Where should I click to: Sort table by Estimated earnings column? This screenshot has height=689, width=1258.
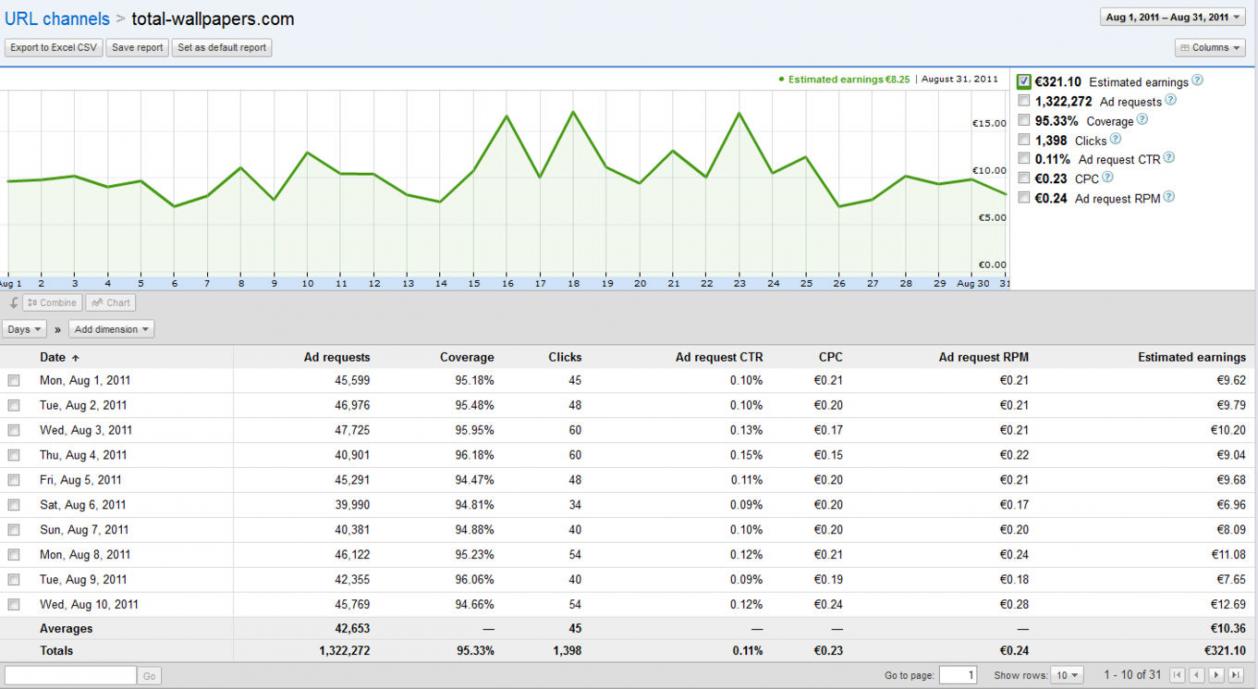(1191, 357)
